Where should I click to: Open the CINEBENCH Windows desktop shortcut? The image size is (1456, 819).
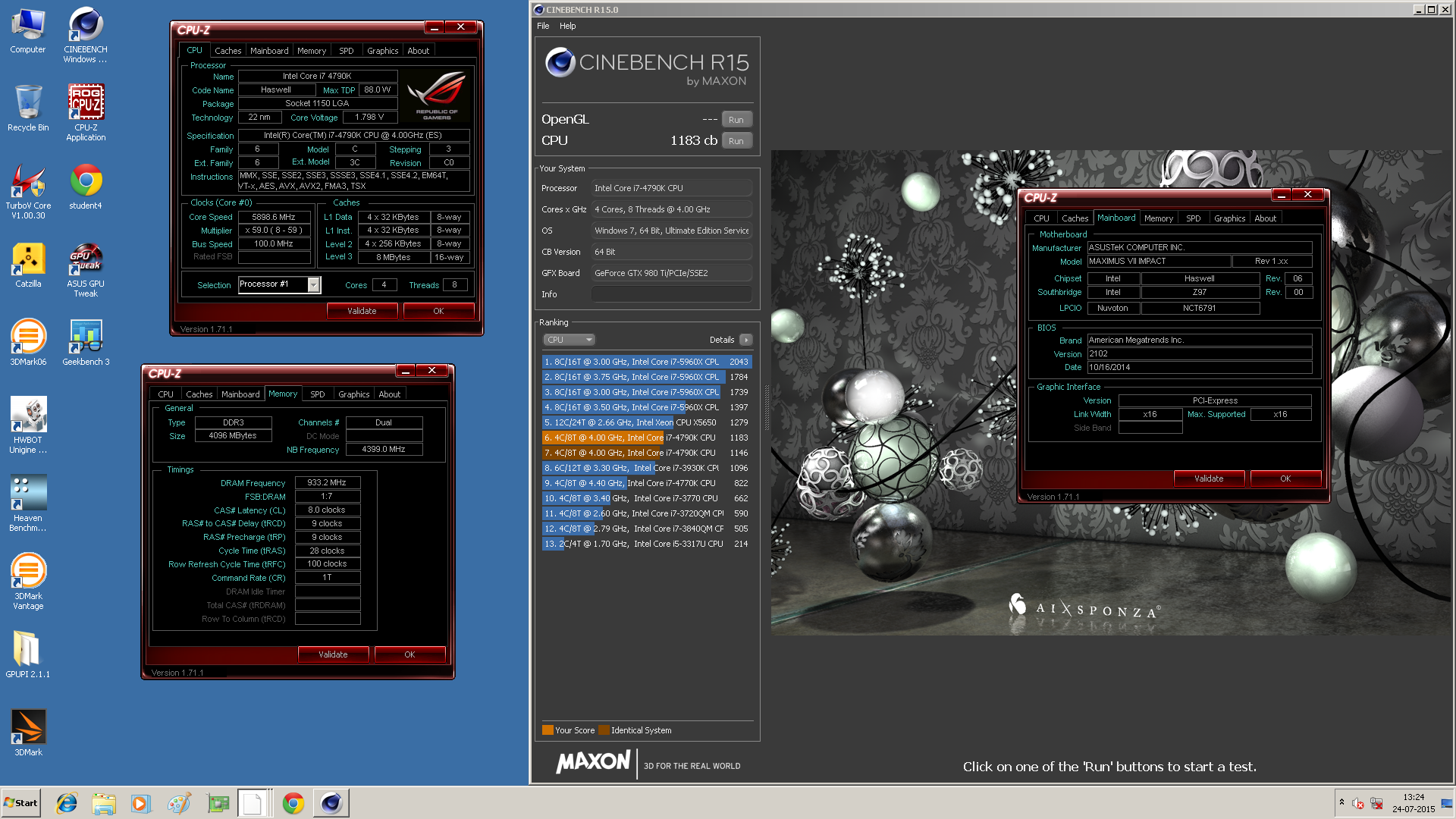click(86, 35)
